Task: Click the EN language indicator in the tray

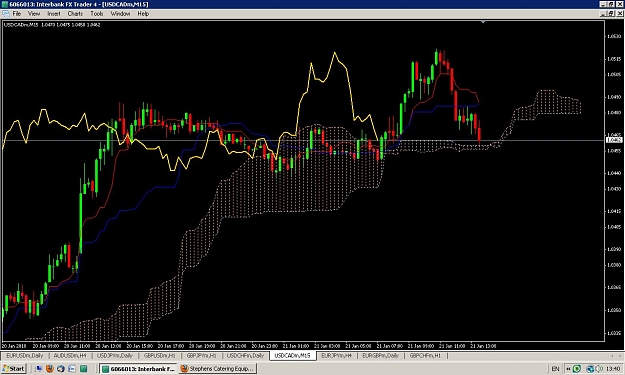Action: [x=555, y=369]
